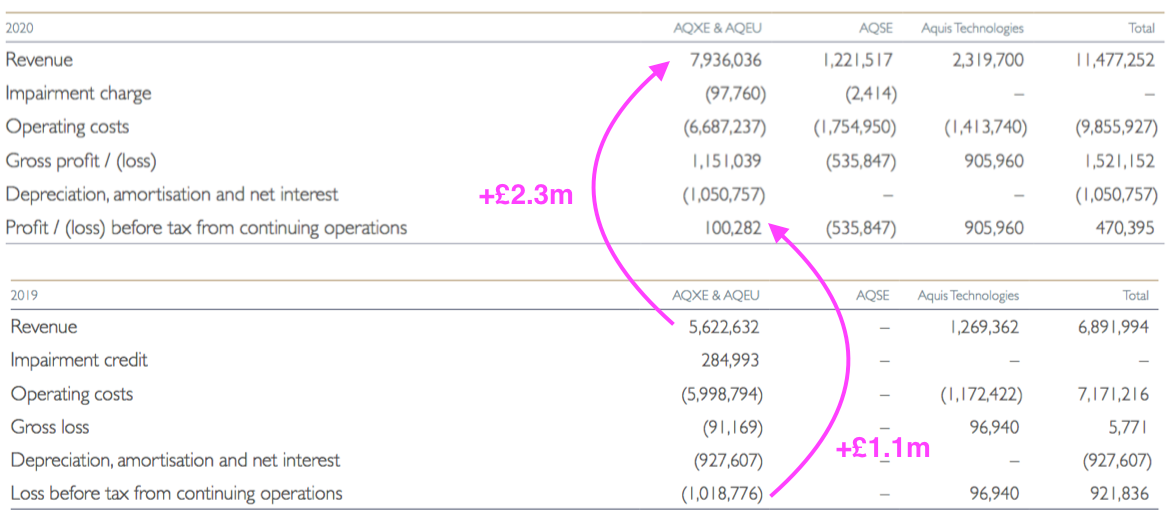
Task: Click the Aquis Technologies header in 2019 table
Action: point(968,295)
